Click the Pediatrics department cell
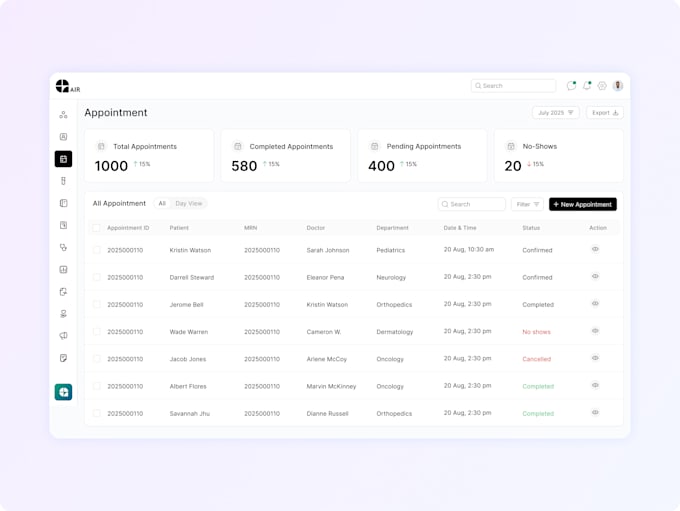This screenshot has height=511, width=680. (x=391, y=250)
